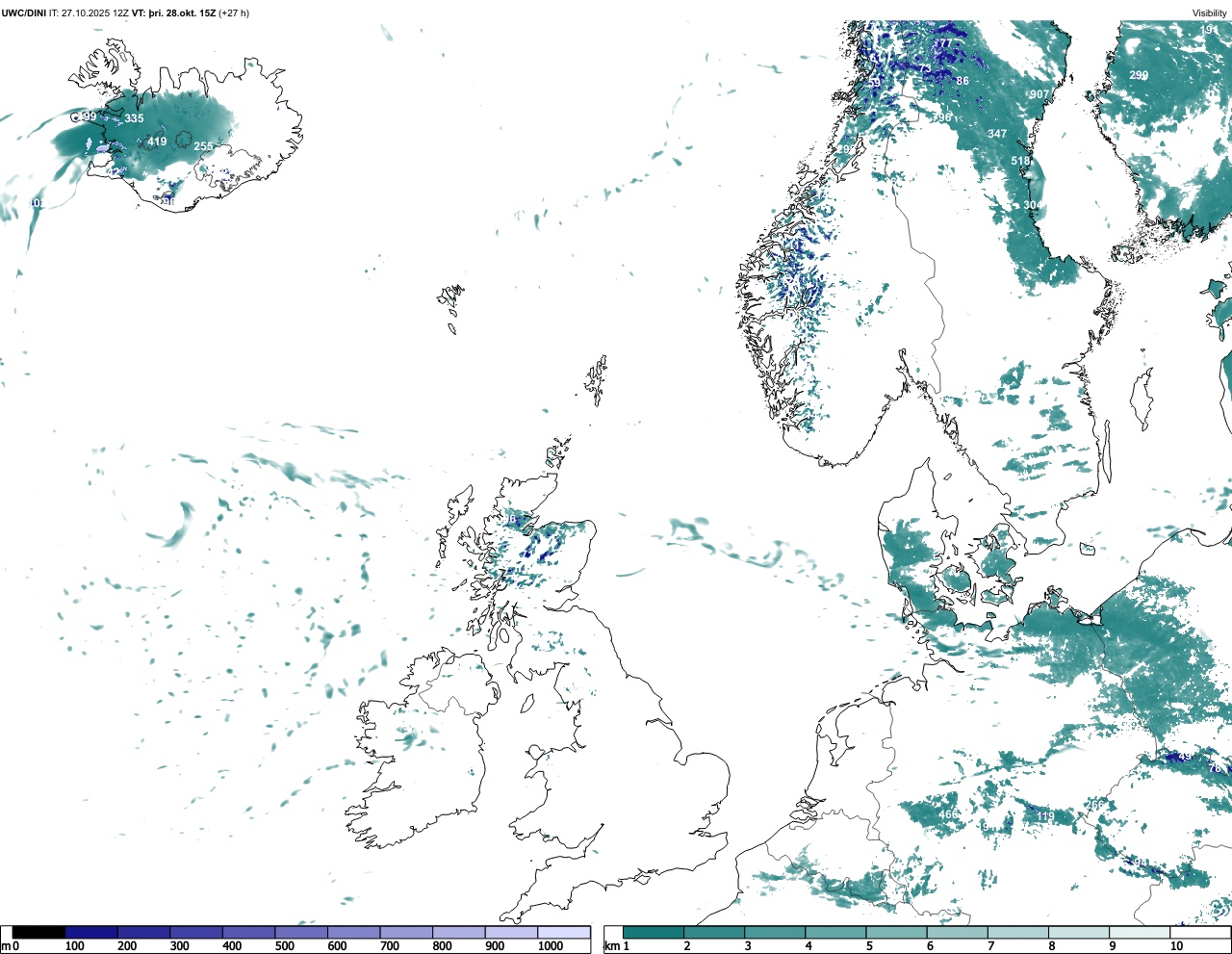Click the '86' value over northern Scandinavia
This screenshot has width=1232, height=954.
click(962, 81)
